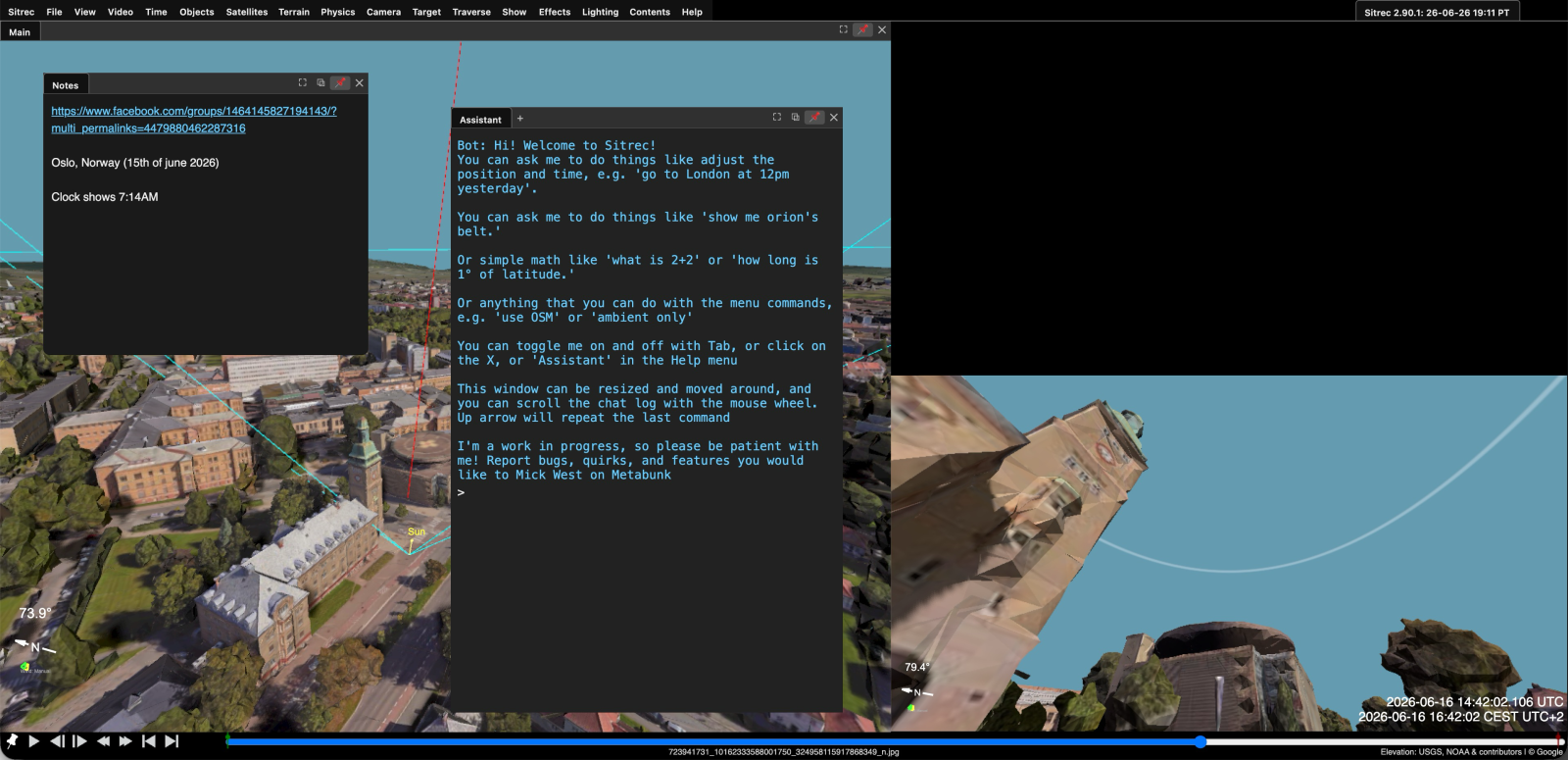Close the Assistant panel
The width and height of the screenshot is (1568, 760).
(x=834, y=117)
